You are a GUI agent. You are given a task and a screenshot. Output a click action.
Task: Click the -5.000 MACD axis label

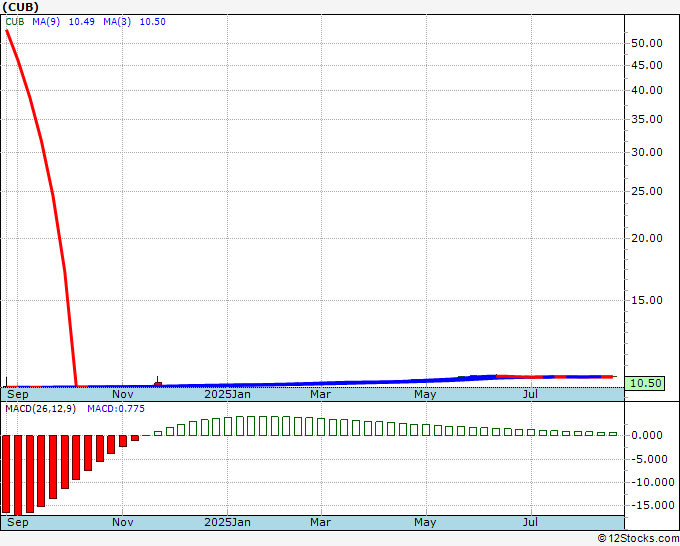point(649,459)
